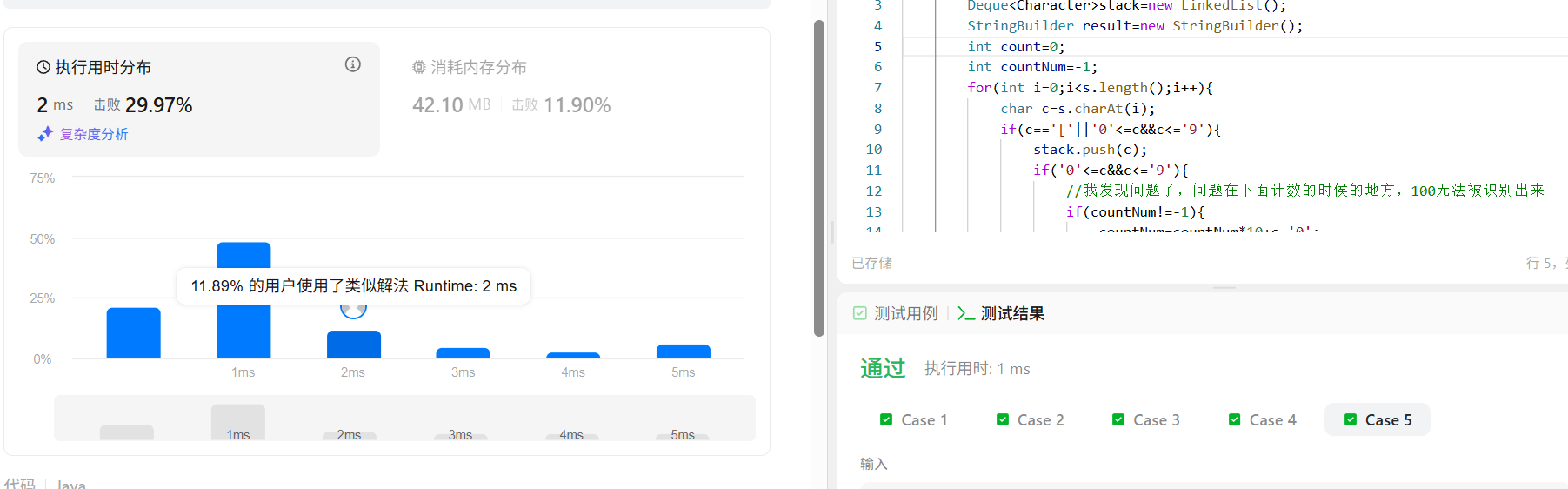The image size is (1568, 489).
Task: Click the 输入 label in test results
Action: pos(874,464)
